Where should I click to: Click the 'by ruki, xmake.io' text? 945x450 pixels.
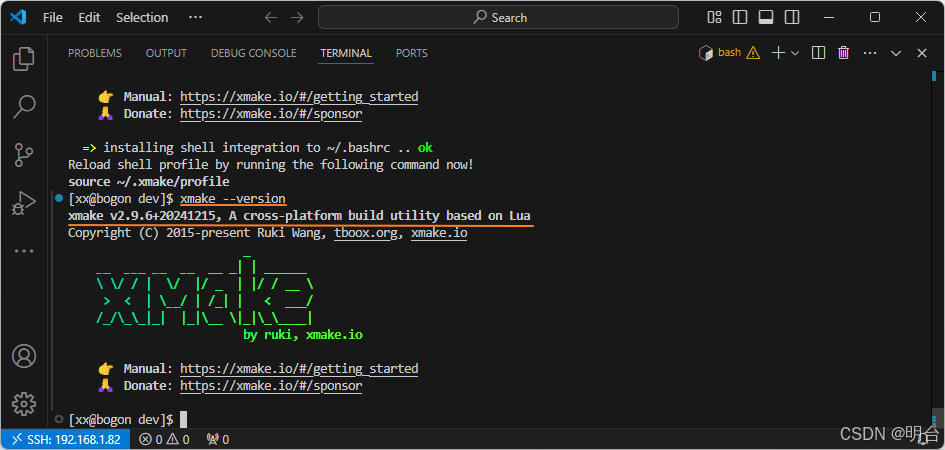click(x=303, y=334)
